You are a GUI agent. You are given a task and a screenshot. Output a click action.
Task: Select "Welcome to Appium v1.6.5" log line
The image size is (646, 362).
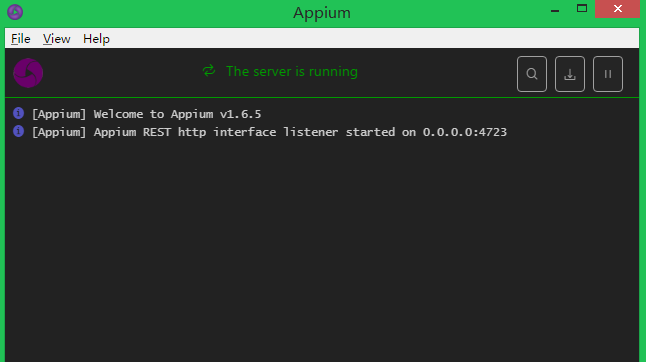(x=146, y=114)
